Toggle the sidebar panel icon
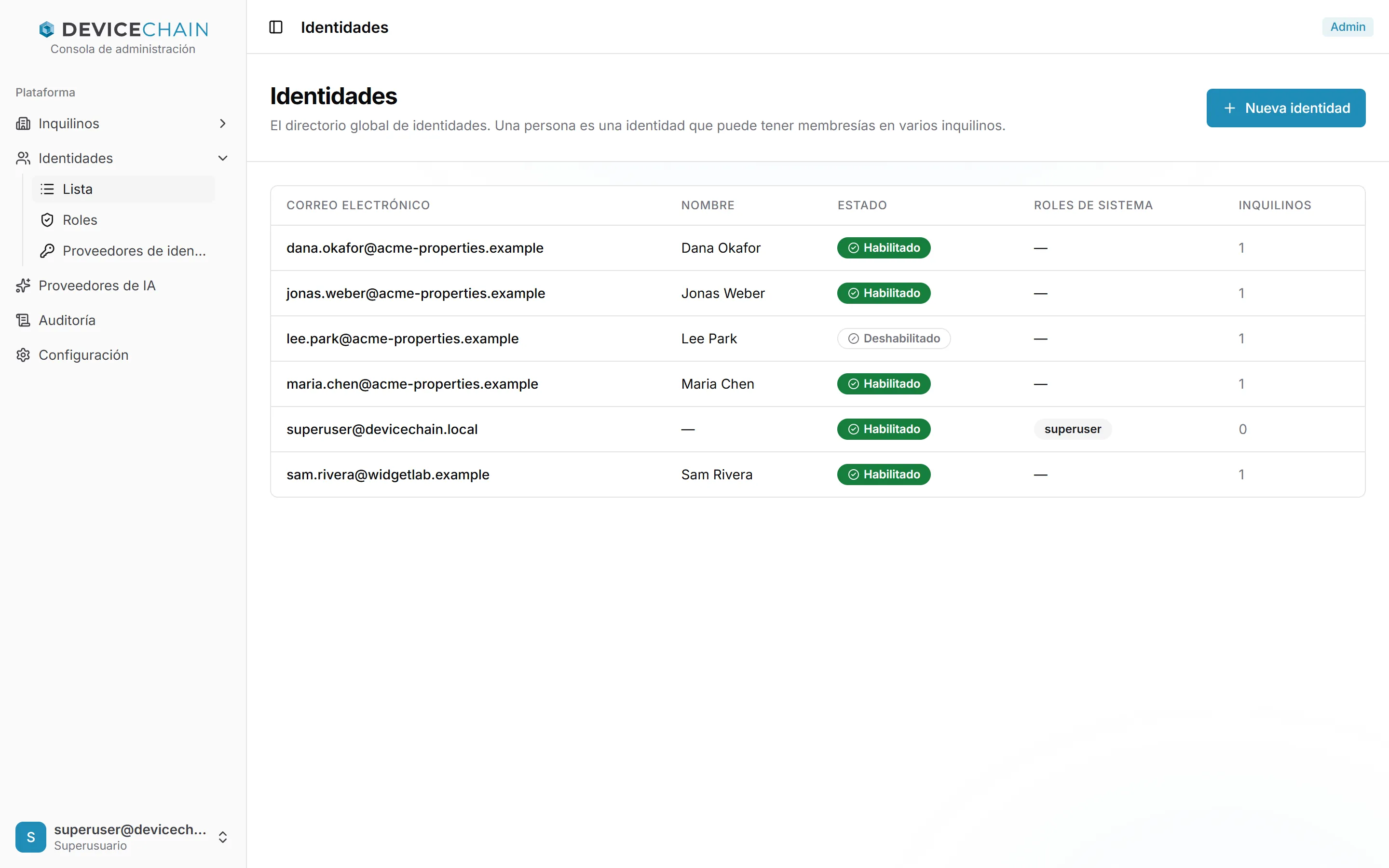The image size is (1389, 868). click(x=275, y=27)
